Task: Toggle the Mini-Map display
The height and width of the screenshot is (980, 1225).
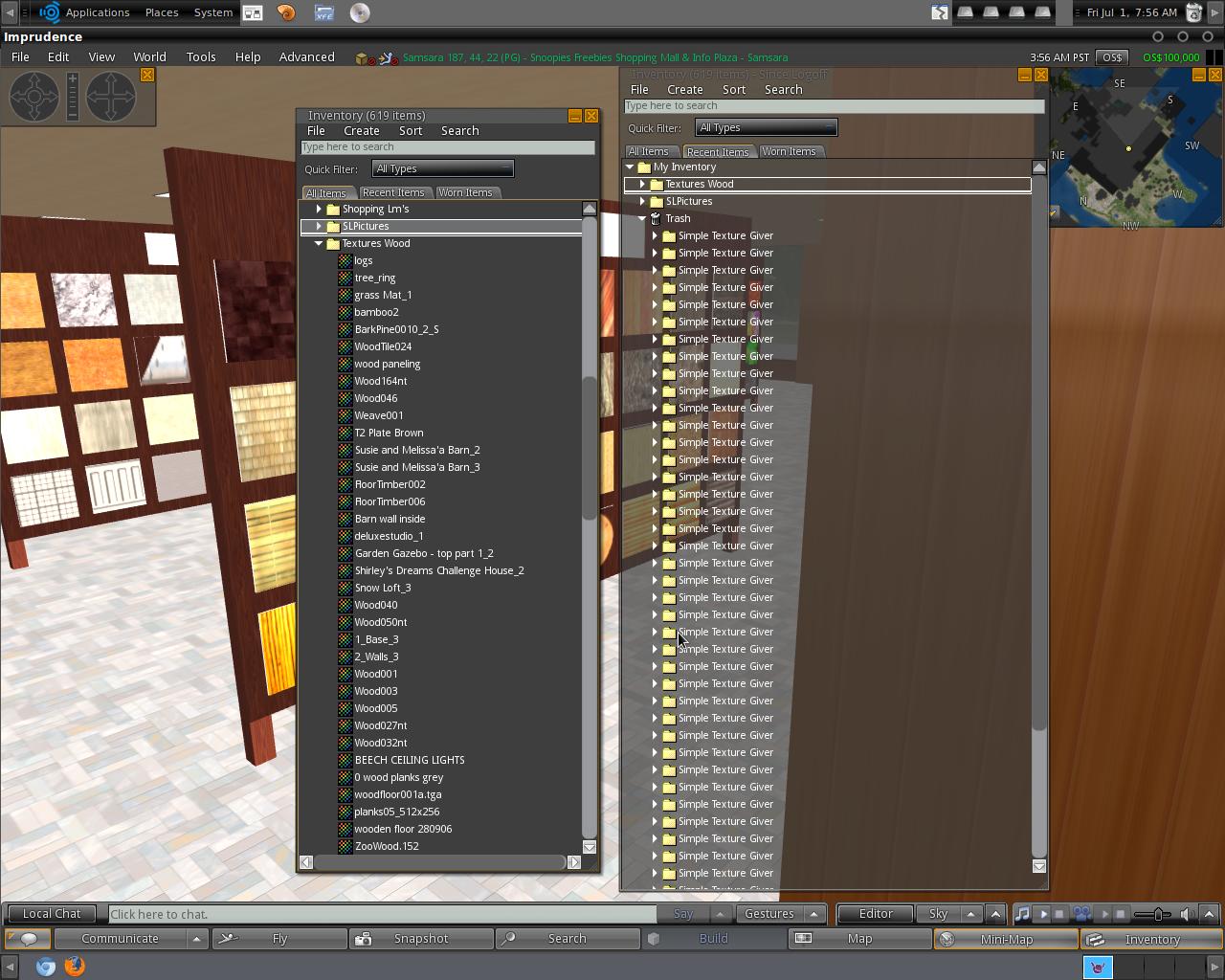Action: click(x=1005, y=939)
